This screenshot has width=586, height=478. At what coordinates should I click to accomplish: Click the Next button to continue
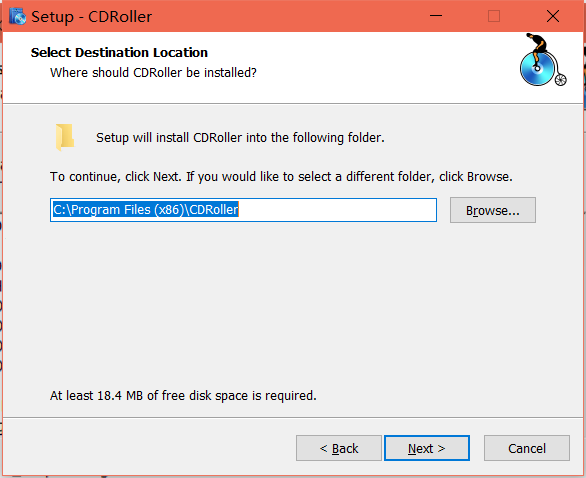pyautogui.click(x=427, y=448)
